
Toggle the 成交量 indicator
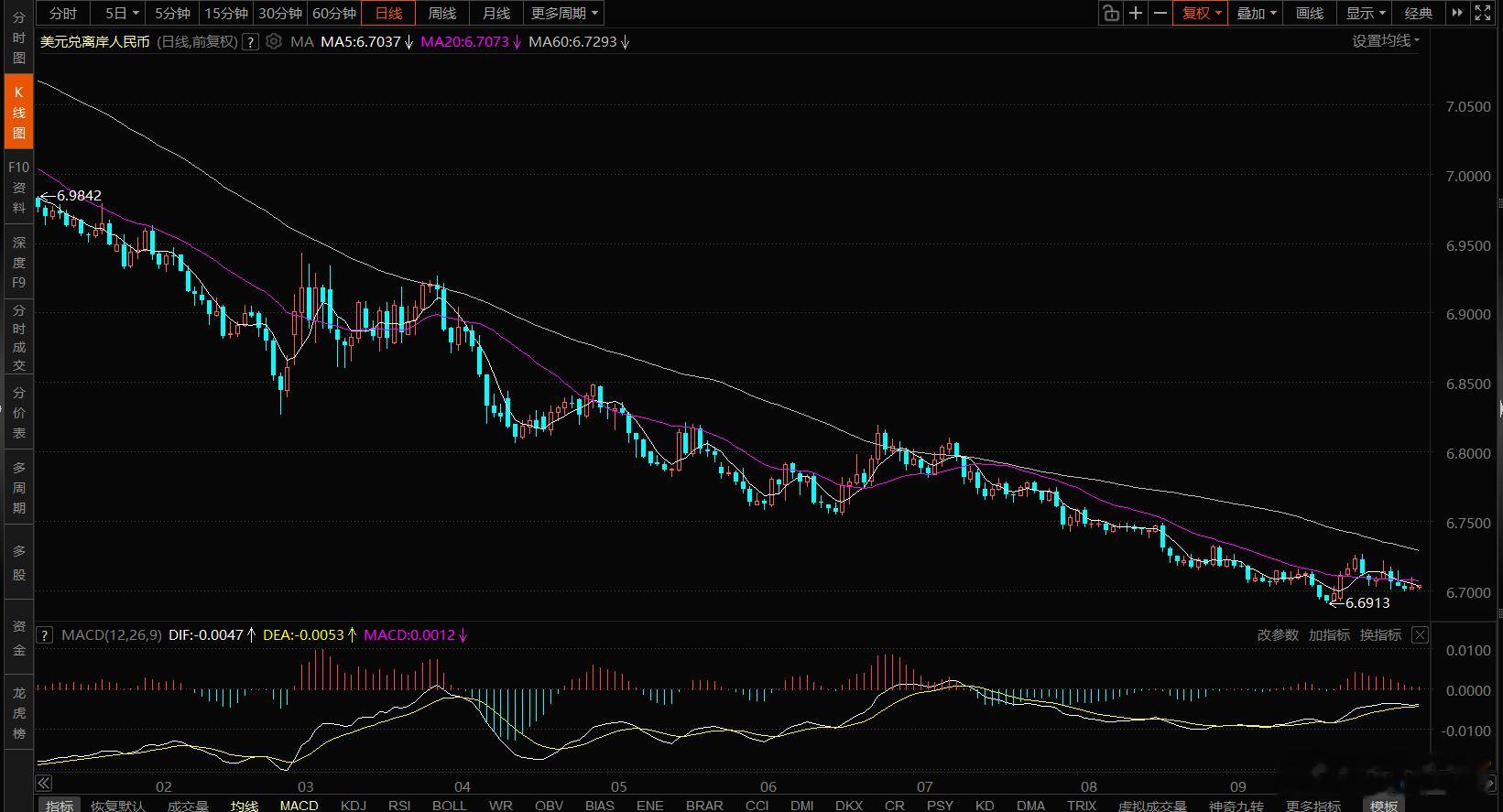pyautogui.click(x=188, y=805)
